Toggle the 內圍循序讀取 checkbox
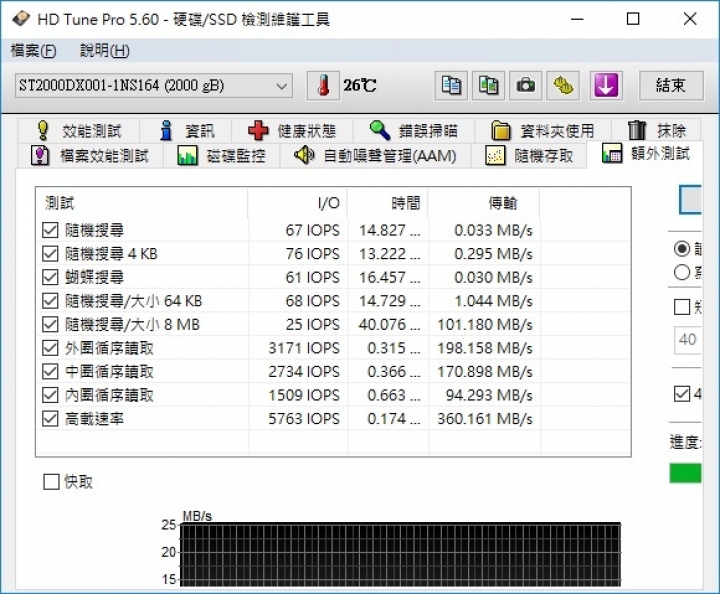Image resolution: width=720 pixels, height=594 pixels. point(50,395)
